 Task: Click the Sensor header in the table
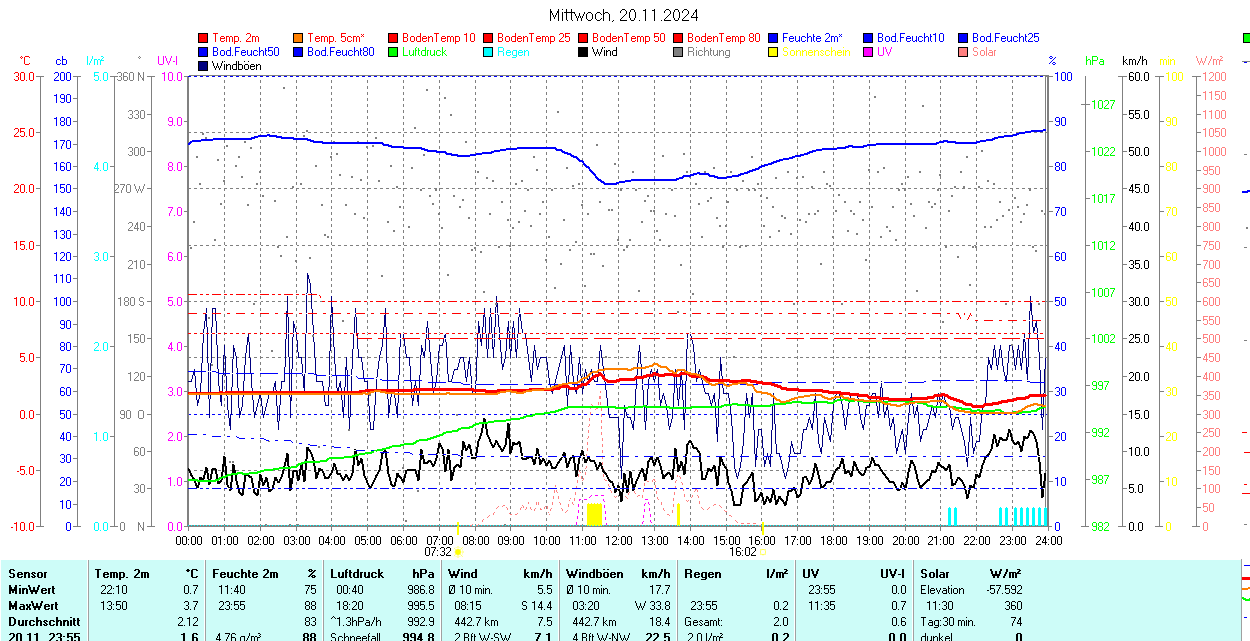pyautogui.click(x=27, y=574)
